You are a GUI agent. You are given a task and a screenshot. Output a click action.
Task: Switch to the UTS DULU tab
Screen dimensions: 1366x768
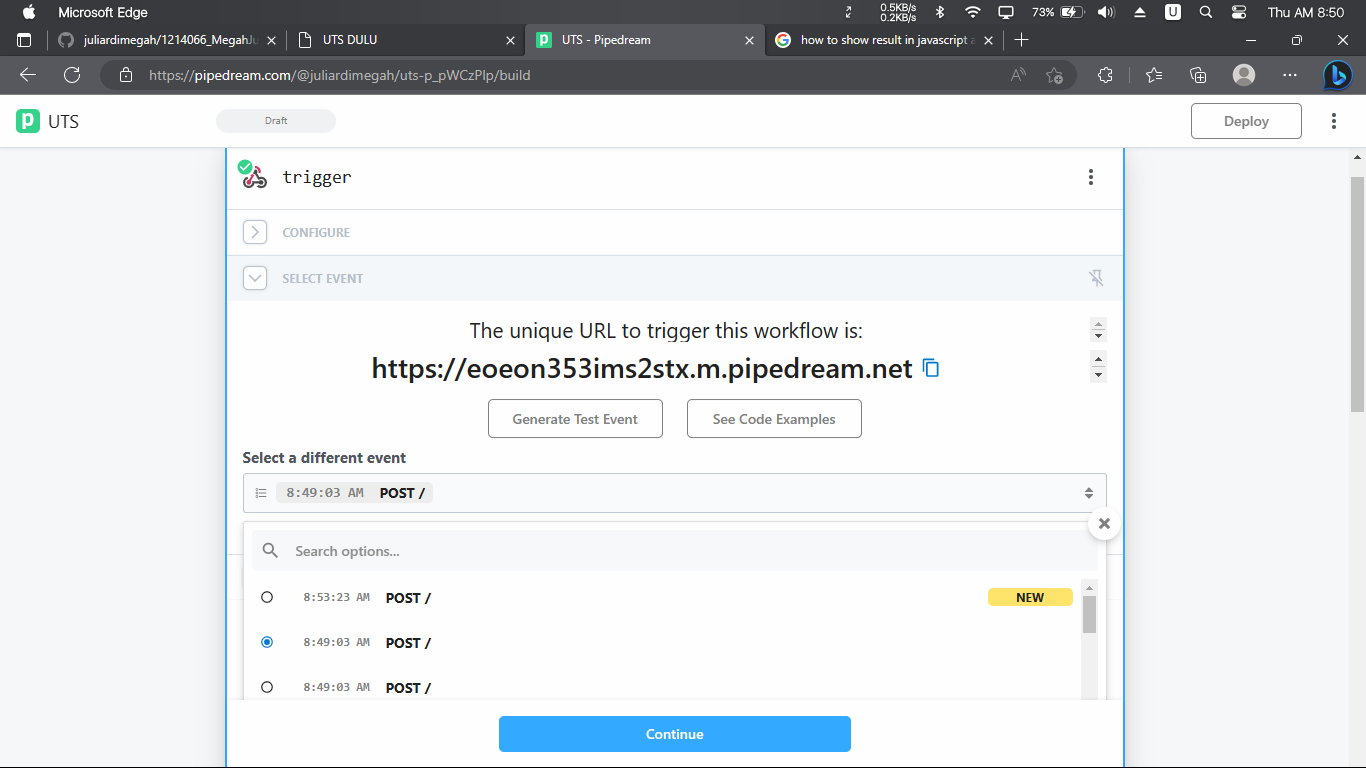407,40
